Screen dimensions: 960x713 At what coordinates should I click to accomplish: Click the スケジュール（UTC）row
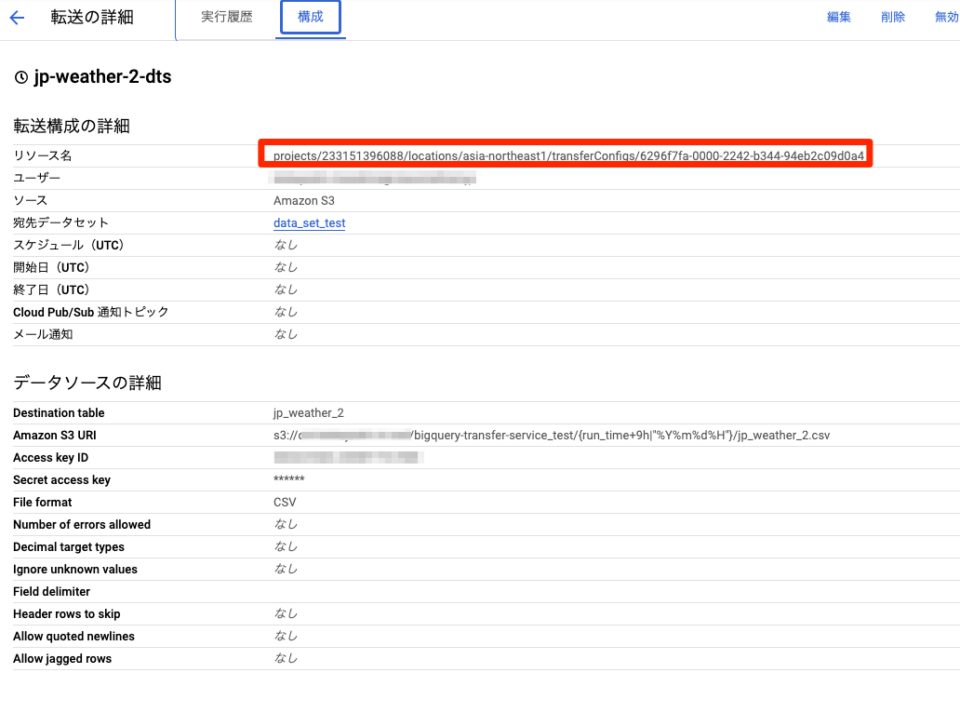[286, 245]
